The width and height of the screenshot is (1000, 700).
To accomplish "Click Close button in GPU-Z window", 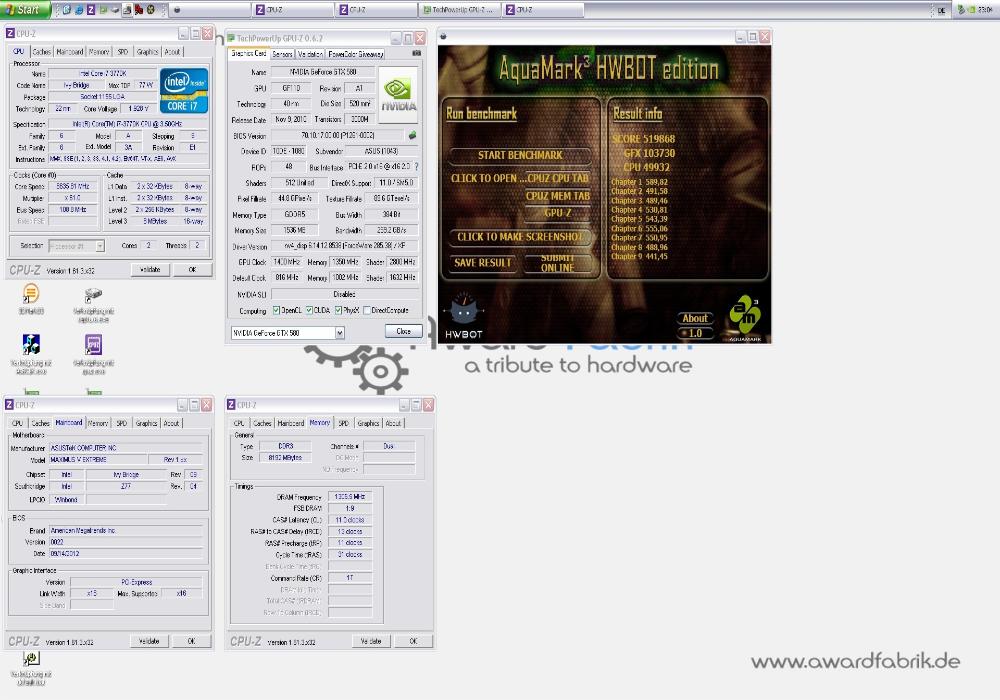I will click(x=404, y=331).
